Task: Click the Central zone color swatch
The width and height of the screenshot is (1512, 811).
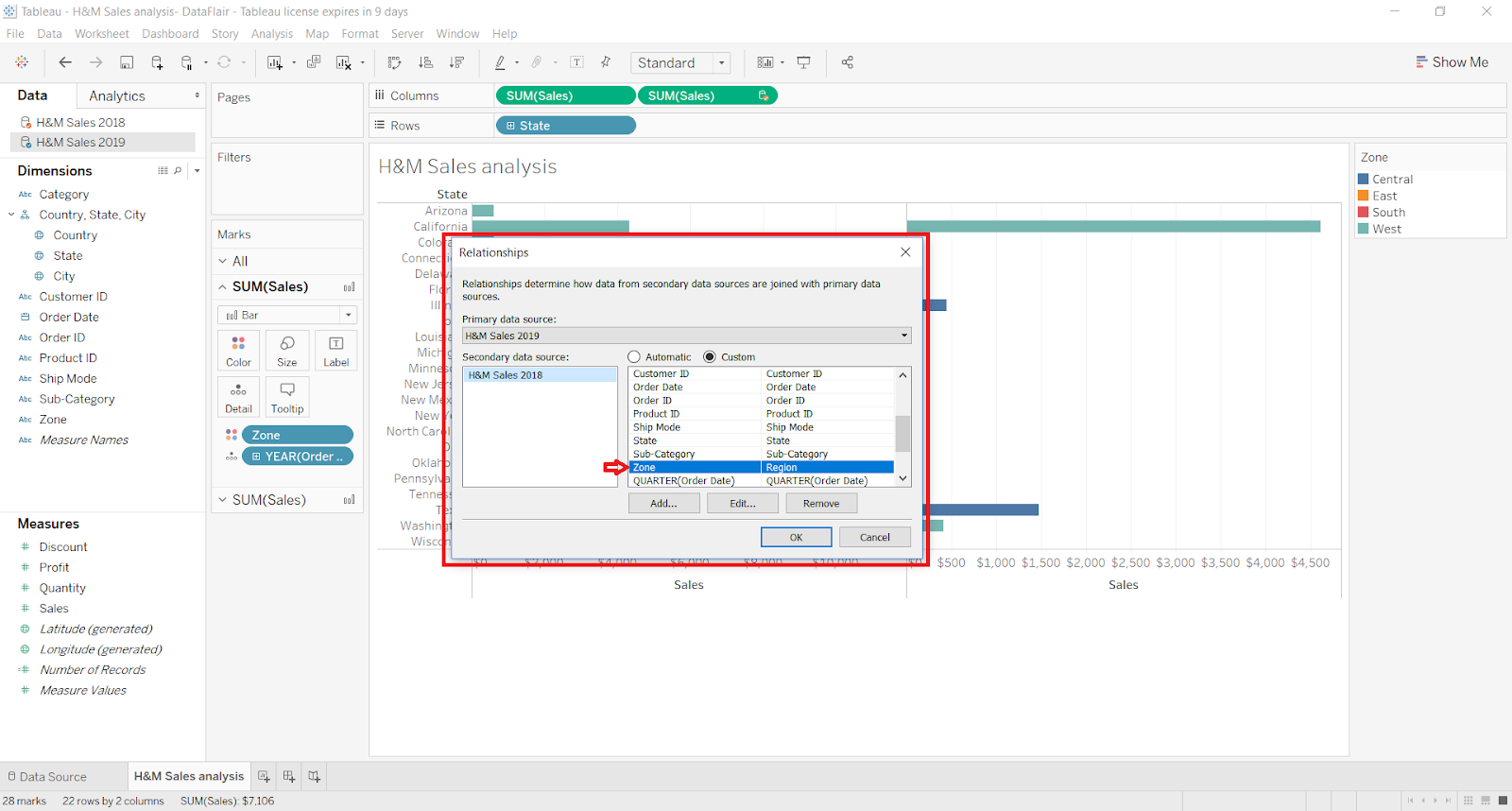Action: (x=1364, y=179)
